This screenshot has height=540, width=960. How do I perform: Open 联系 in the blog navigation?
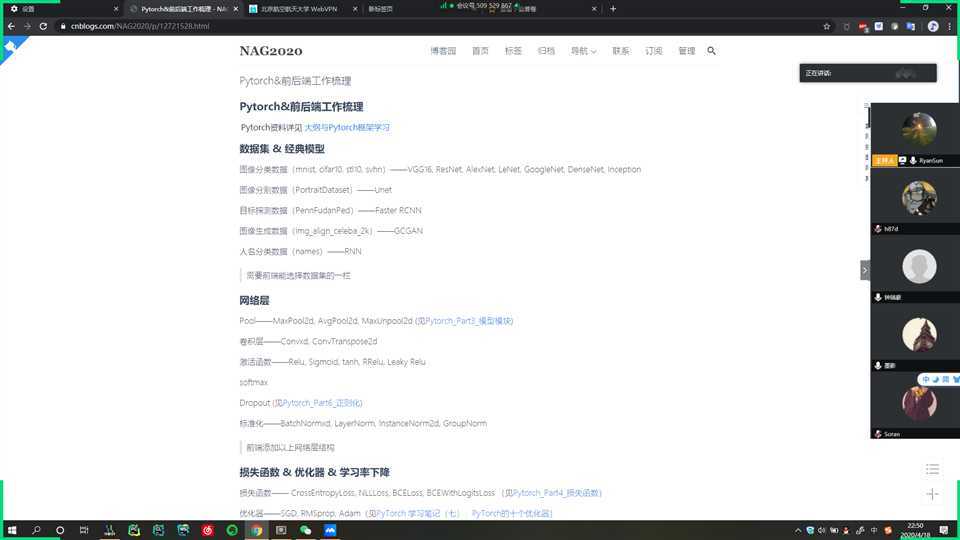[621, 51]
